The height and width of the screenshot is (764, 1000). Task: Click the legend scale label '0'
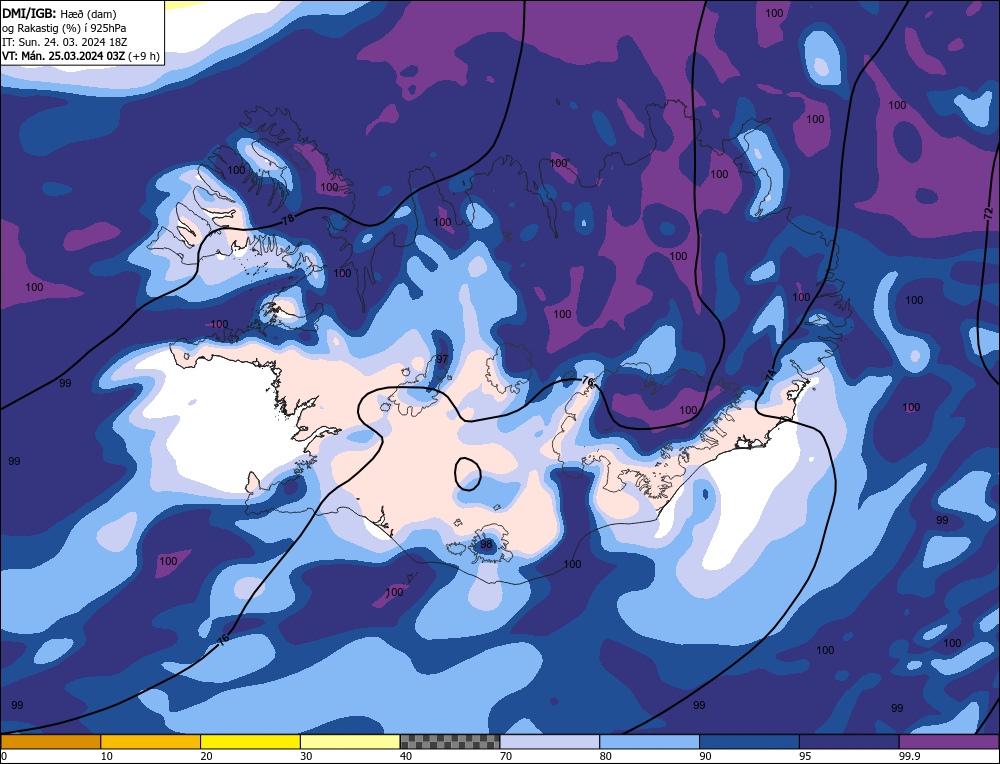[x=4, y=756]
